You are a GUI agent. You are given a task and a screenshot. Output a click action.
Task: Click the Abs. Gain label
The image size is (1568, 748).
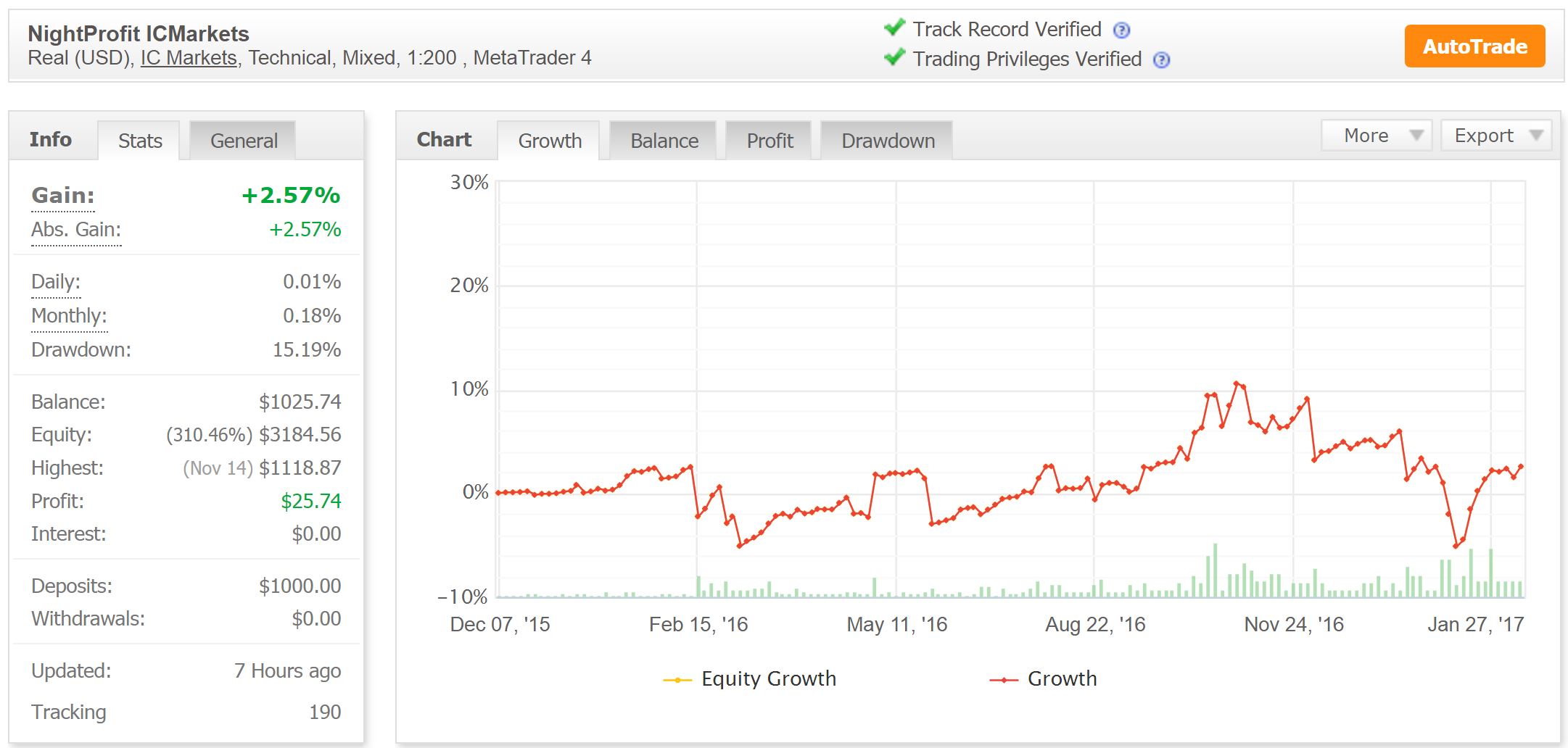click(76, 230)
